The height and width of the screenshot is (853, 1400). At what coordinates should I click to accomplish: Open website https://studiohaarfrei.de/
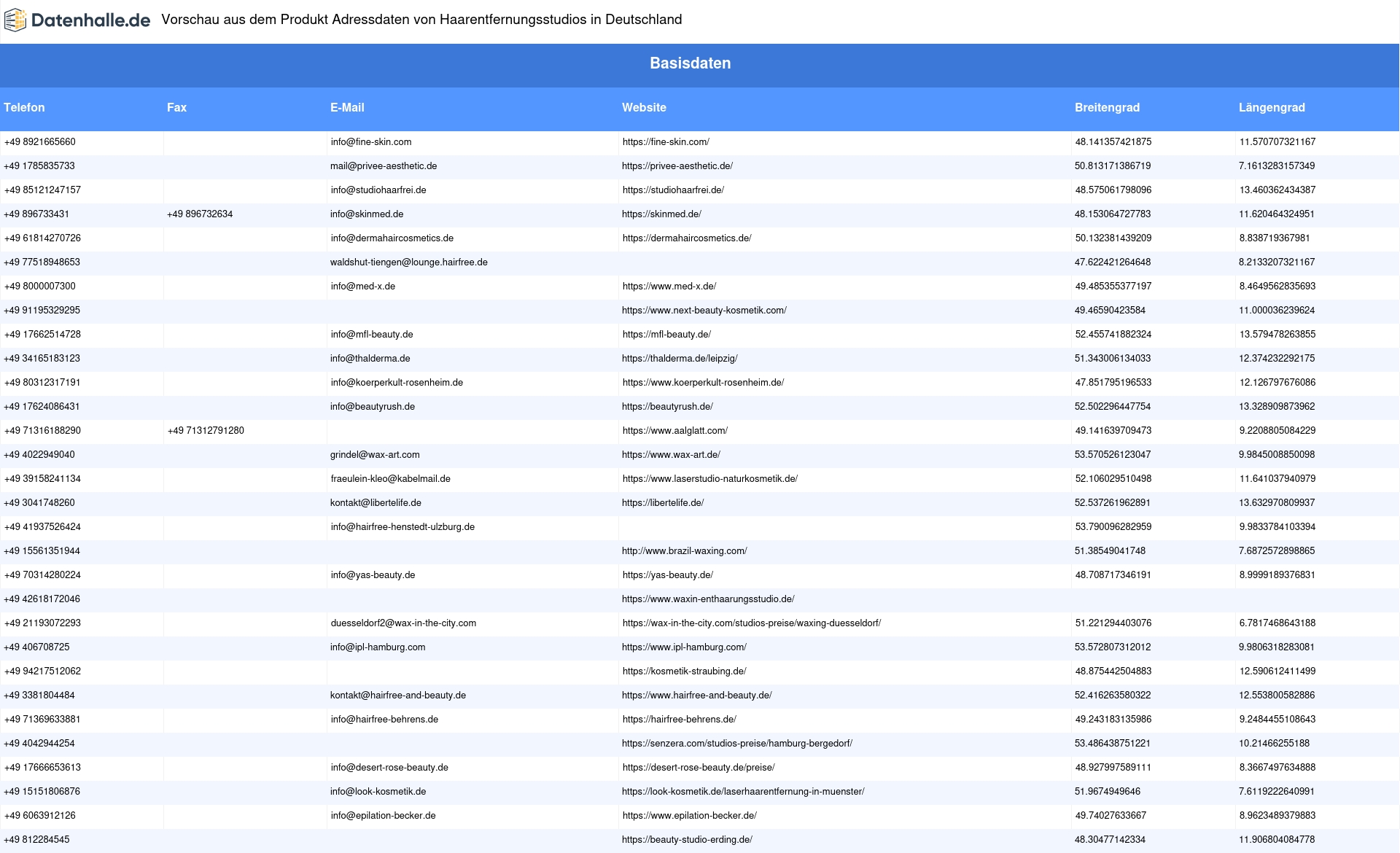click(673, 190)
